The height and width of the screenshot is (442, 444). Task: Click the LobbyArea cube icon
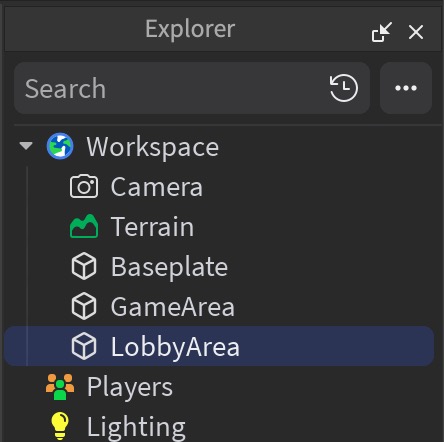point(84,346)
